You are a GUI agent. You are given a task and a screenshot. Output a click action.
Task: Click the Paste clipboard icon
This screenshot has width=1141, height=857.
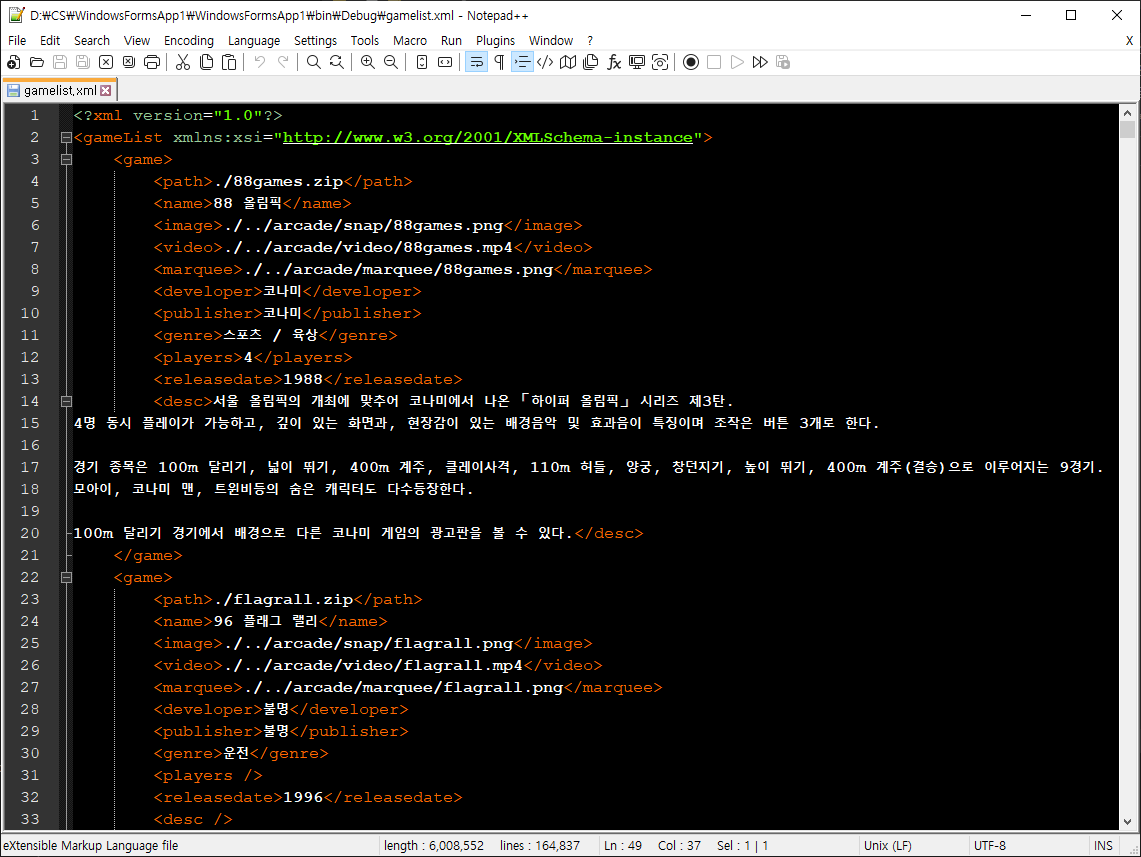[x=229, y=63]
